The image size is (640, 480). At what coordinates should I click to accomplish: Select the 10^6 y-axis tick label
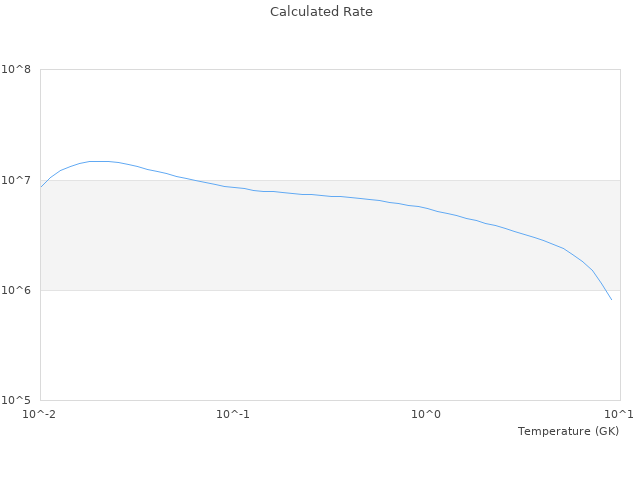[x=15, y=290]
